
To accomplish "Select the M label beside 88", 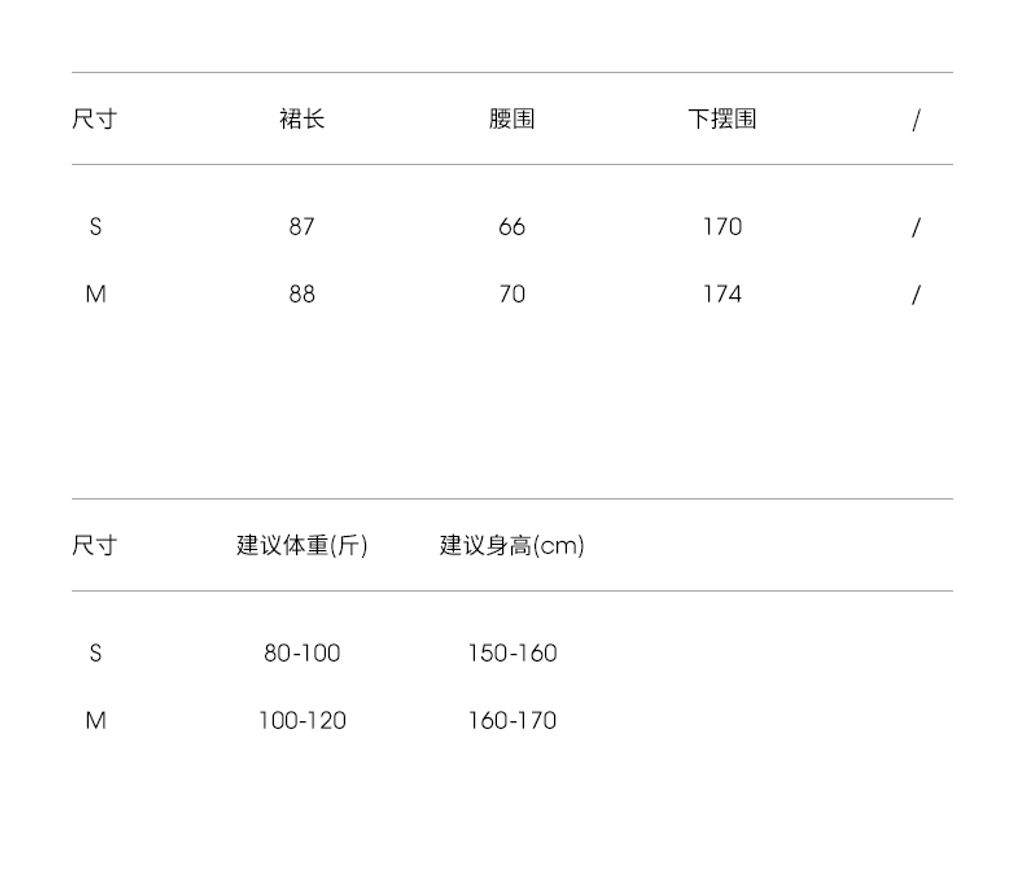I will pyautogui.click(x=95, y=294).
